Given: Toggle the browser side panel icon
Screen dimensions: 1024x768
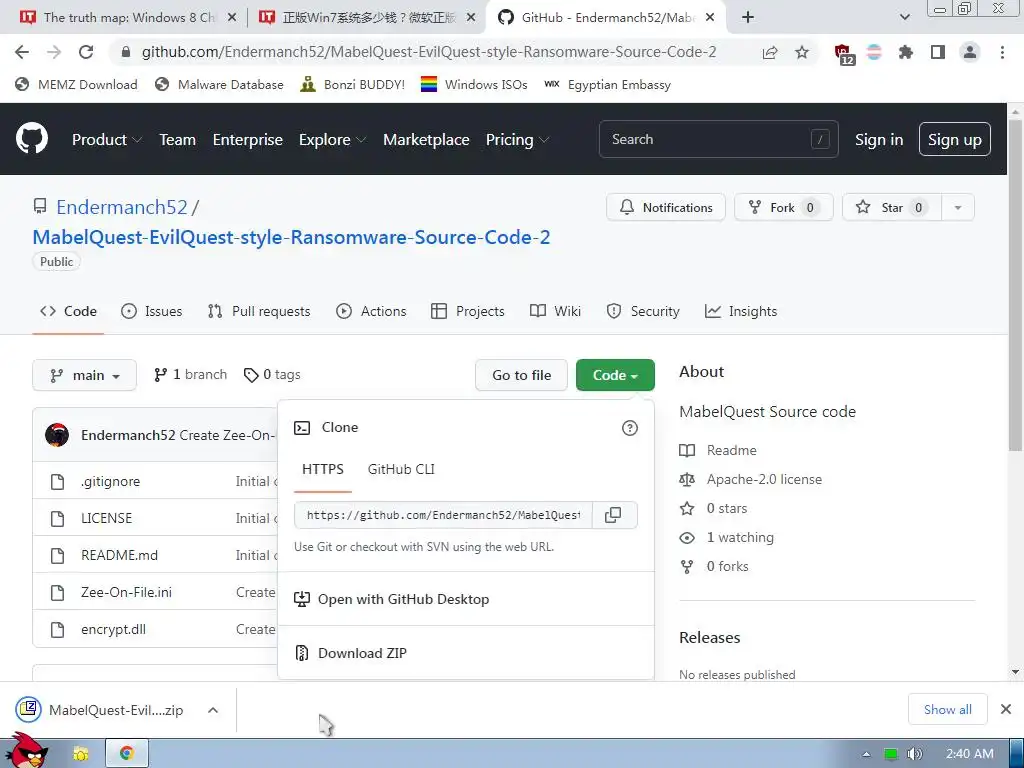Looking at the screenshot, I should [x=938, y=52].
